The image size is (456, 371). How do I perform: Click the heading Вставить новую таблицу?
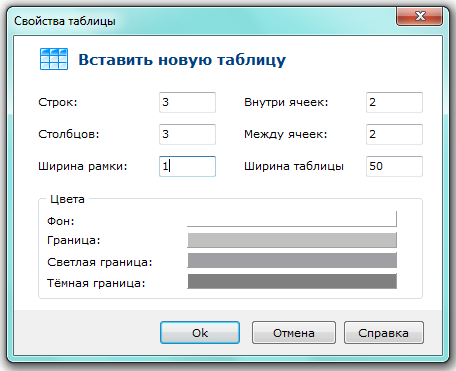click(x=182, y=60)
